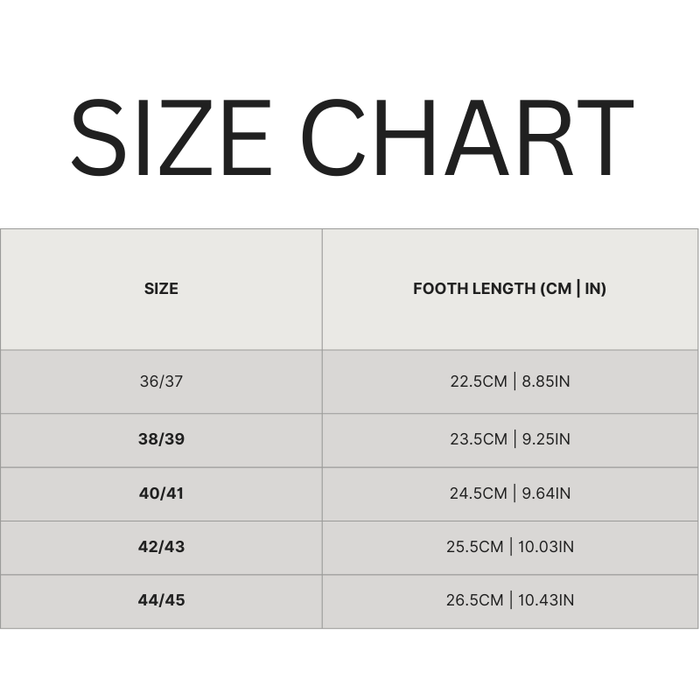The height and width of the screenshot is (700, 700).
Task: Click the word SIZE in the large title
Action: 171,137
